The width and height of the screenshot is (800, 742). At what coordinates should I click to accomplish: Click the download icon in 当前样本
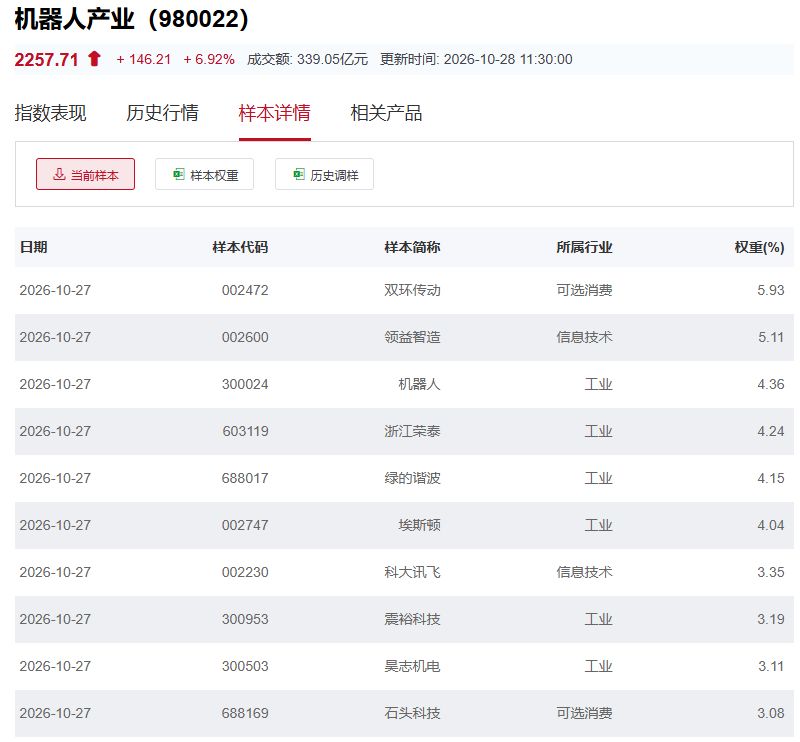[59, 174]
